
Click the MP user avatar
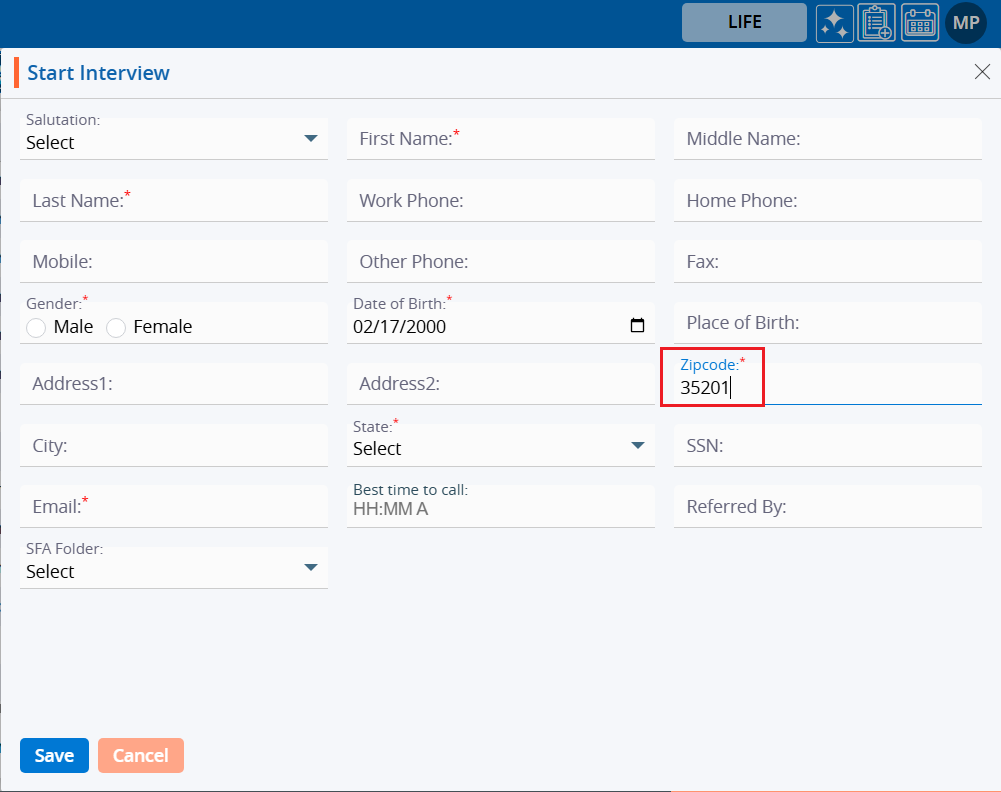click(x=965, y=23)
